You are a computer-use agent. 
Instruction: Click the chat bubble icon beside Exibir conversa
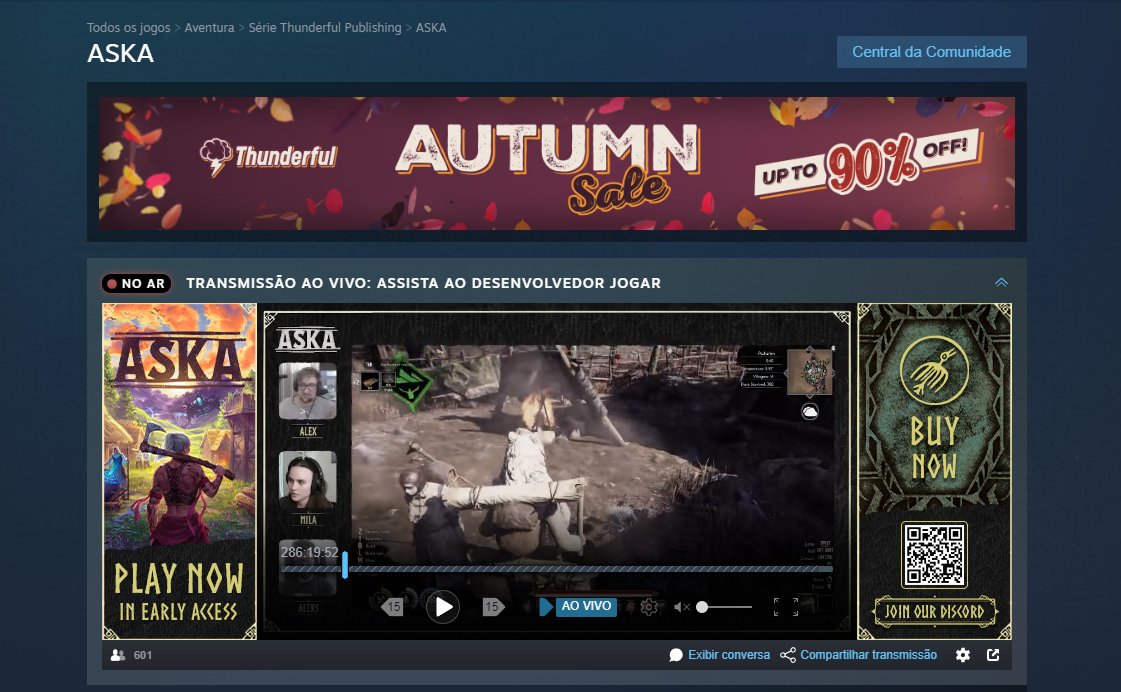pyautogui.click(x=676, y=655)
